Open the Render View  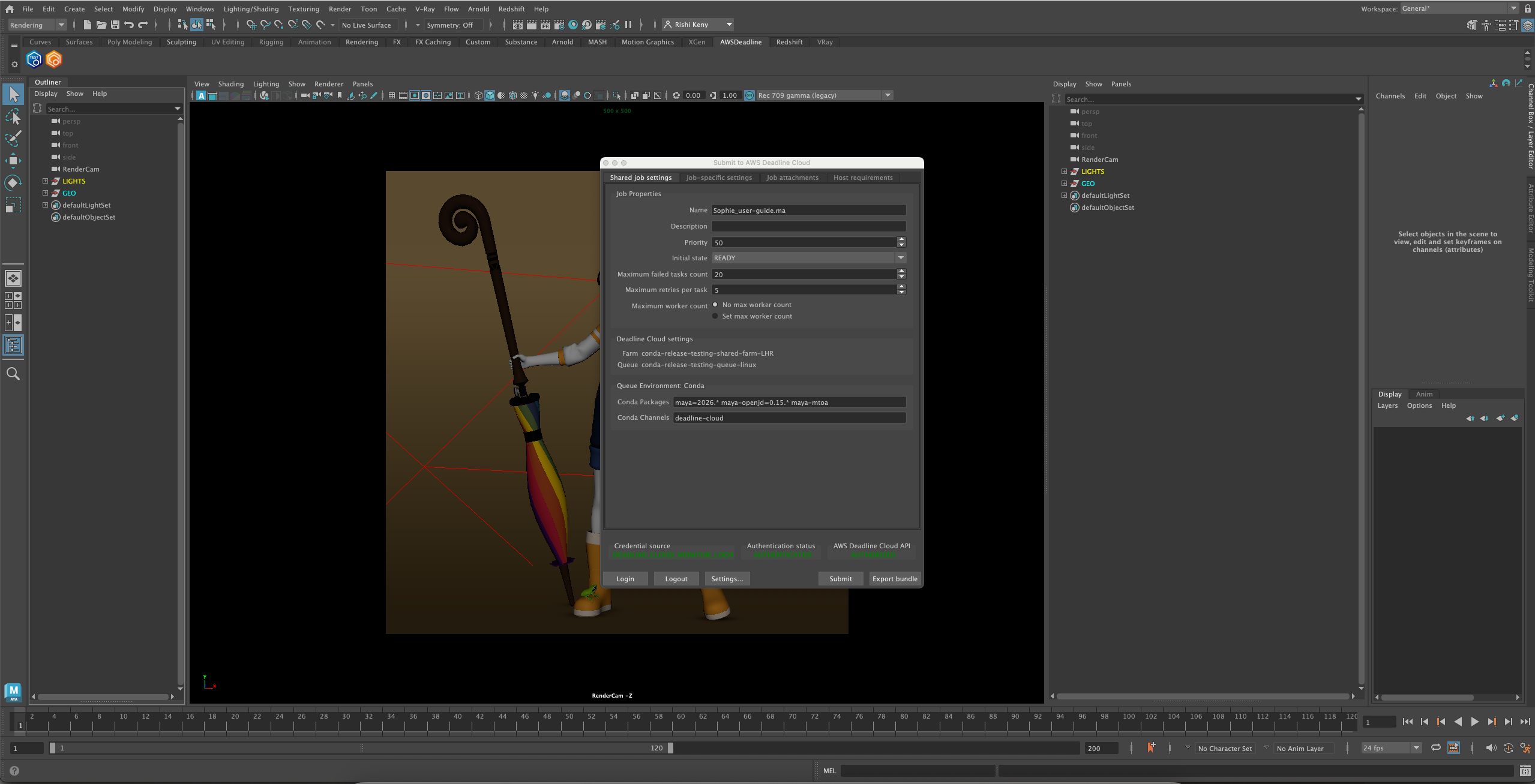pyautogui.click(x=518, y=25)
